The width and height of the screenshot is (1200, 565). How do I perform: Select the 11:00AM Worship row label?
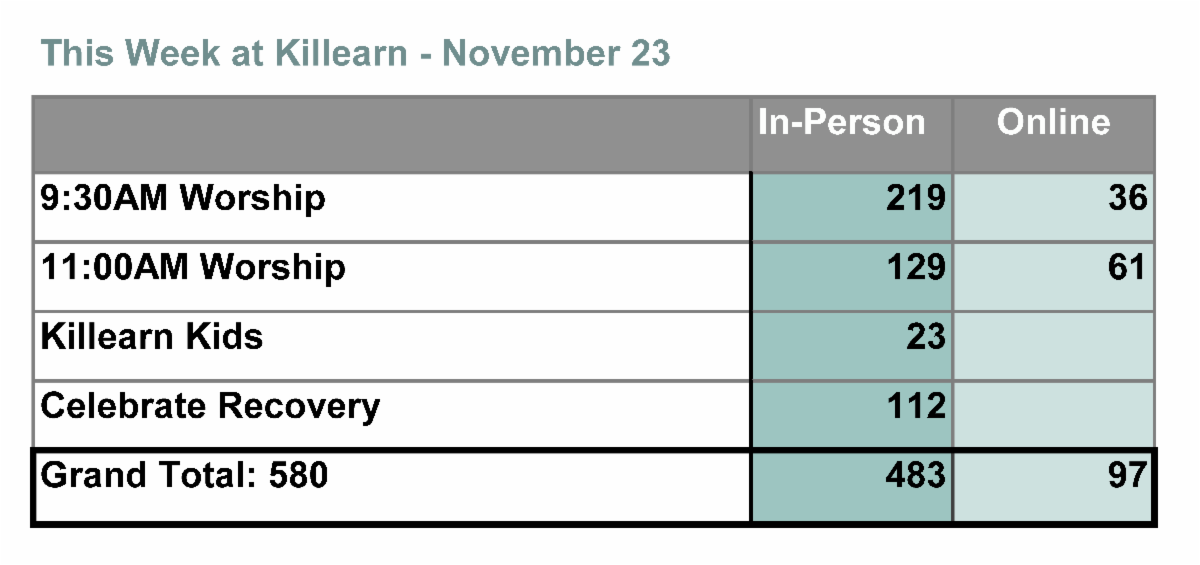[193, 268]
